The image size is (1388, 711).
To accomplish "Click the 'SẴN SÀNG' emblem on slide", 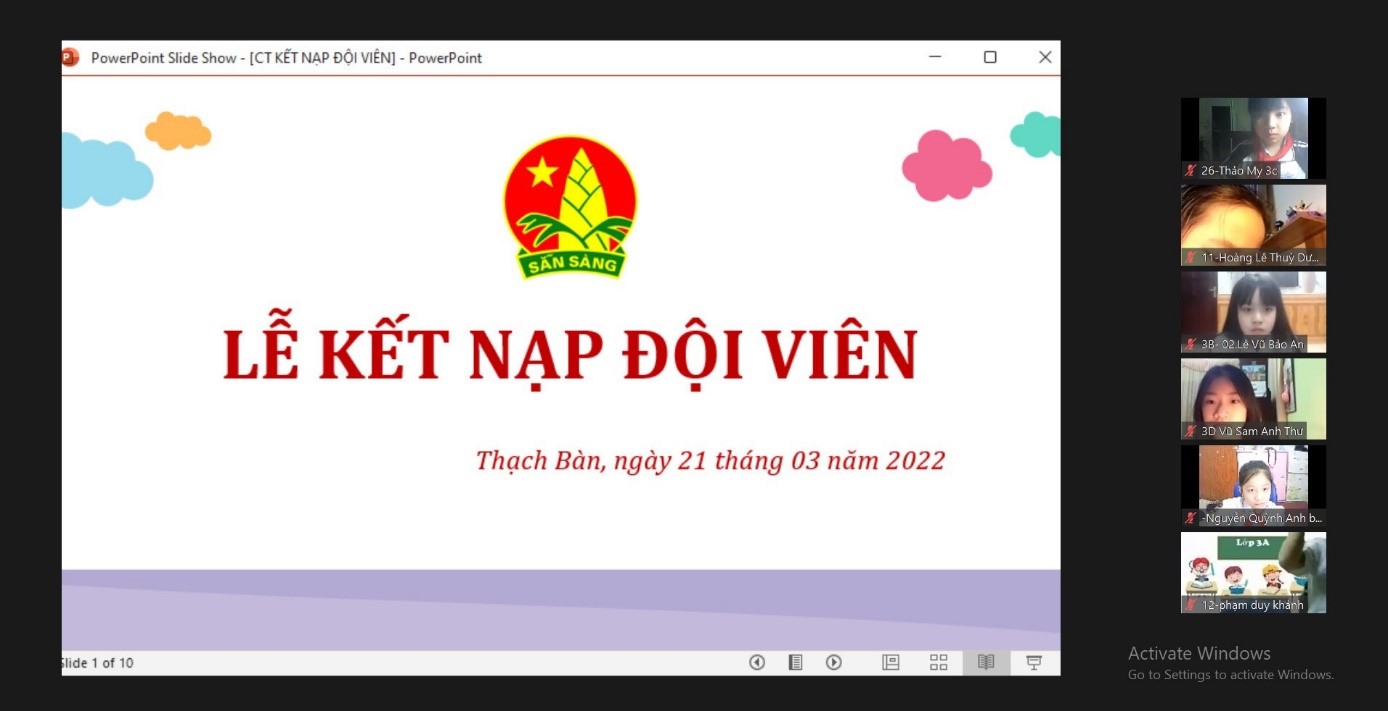I will point(569,207).
